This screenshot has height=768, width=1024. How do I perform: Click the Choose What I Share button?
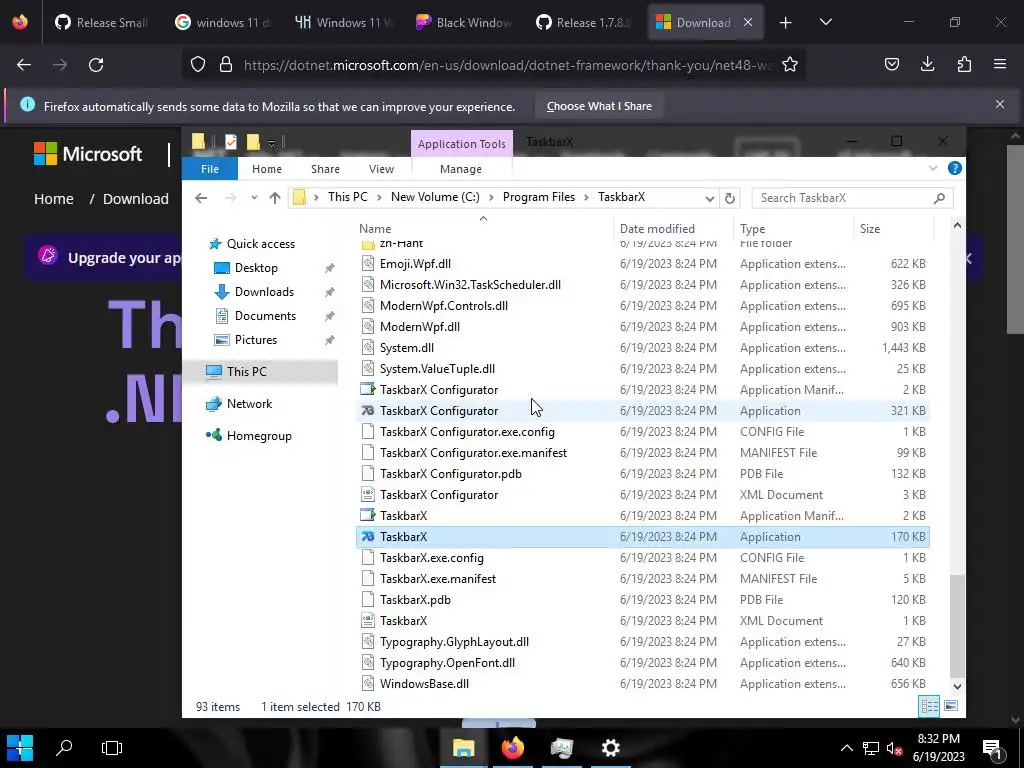point(599,106)
